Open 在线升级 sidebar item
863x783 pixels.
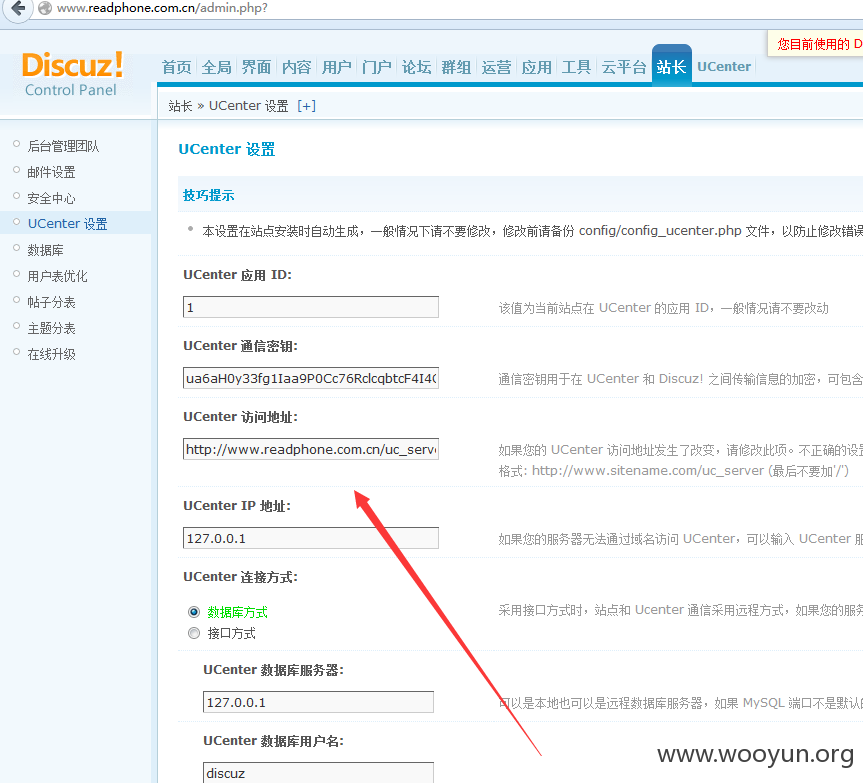[51, 354]
